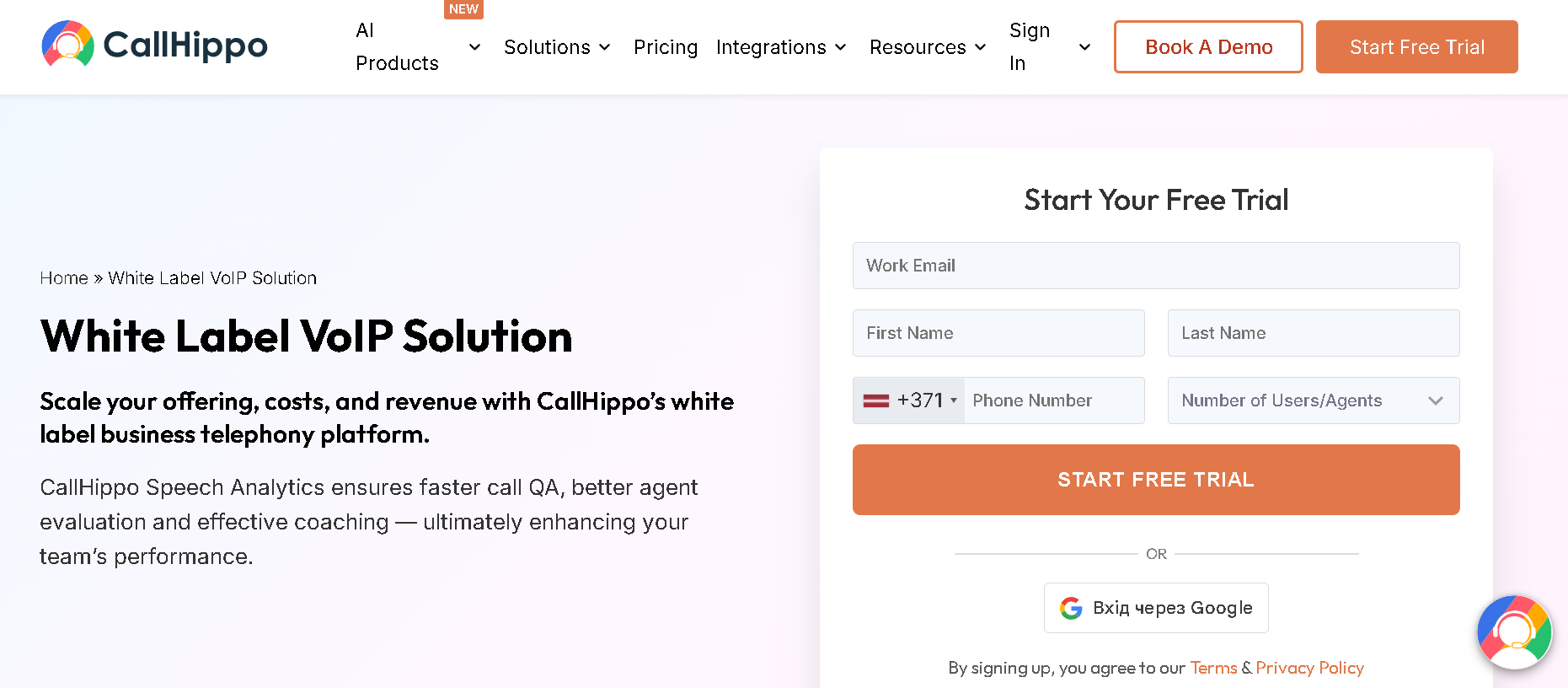Open the Integrations menu
This screenshot has height=688, width=1568.
(781, 47)
